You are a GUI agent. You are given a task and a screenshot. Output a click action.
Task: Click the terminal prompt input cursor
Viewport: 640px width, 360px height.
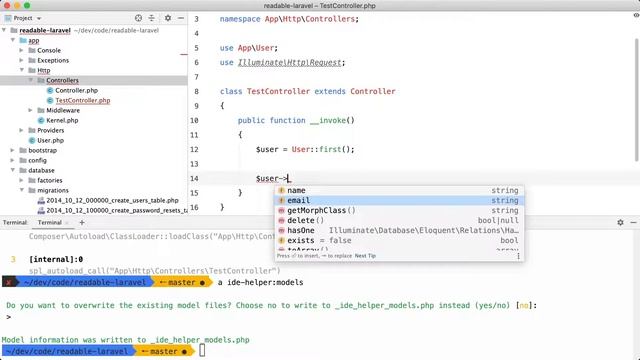tap(202, 351)
